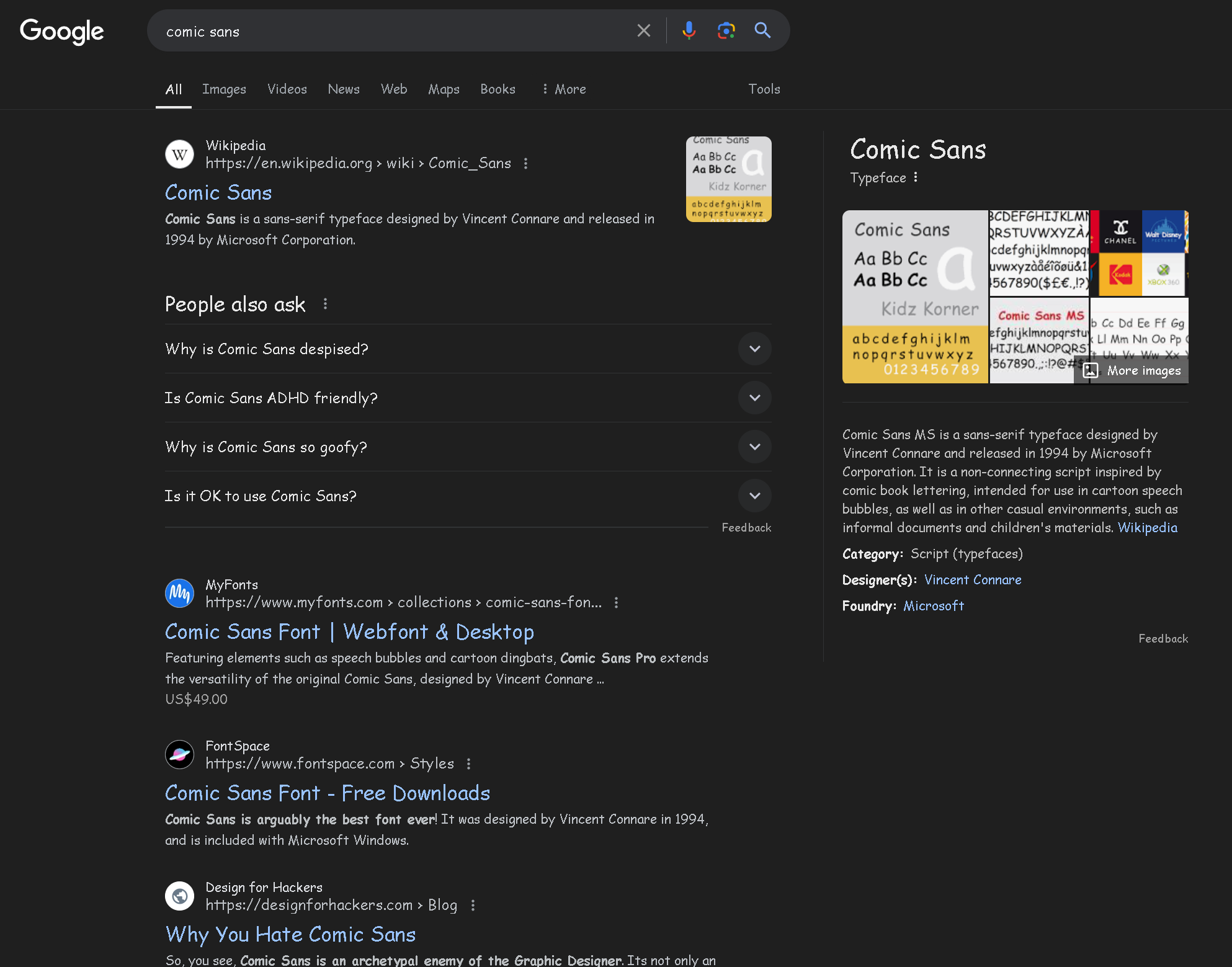The image size is (1232, 967).
Task: Click the fontspace.com Styles breadcrumb
Action: [x=330, y=764]
